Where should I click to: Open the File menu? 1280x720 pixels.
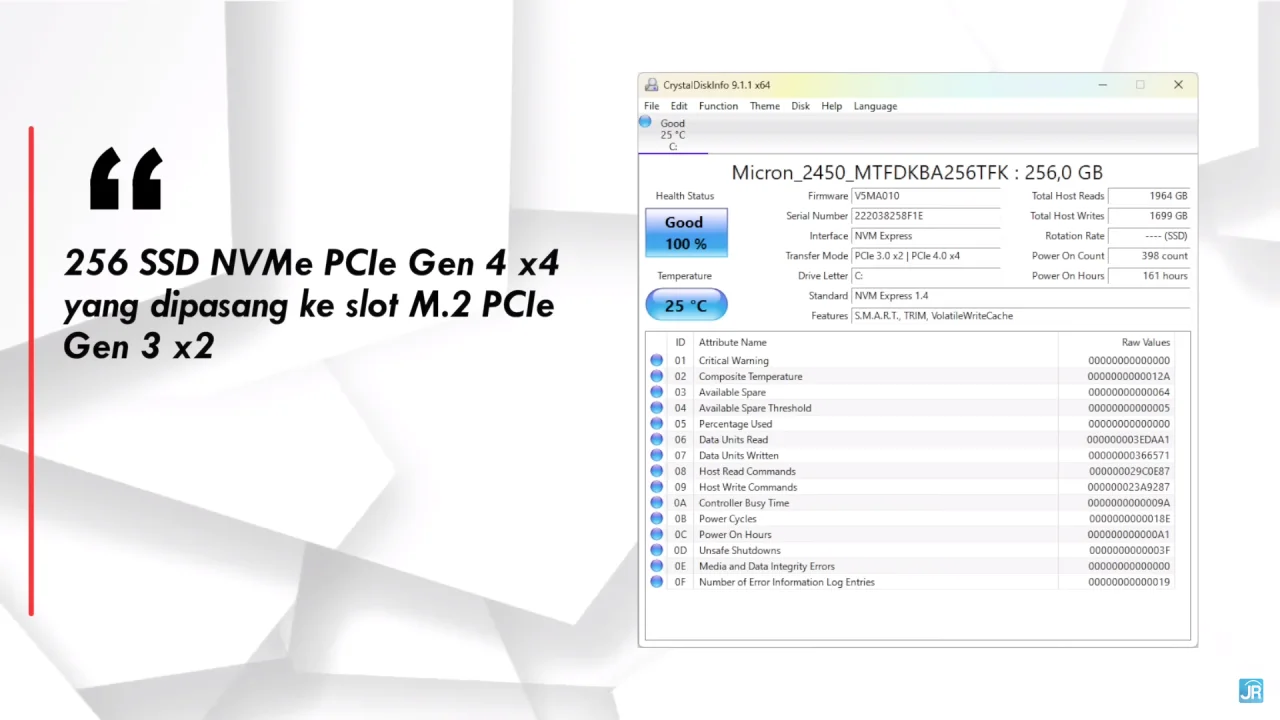pyautogui.click(x=651, y=106)
